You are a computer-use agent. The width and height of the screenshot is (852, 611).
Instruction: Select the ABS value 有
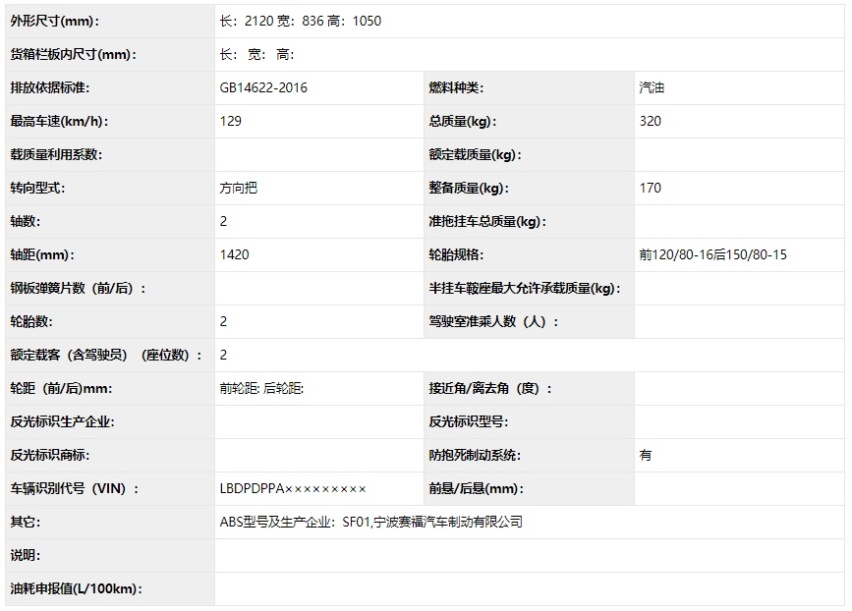(646, 455)
